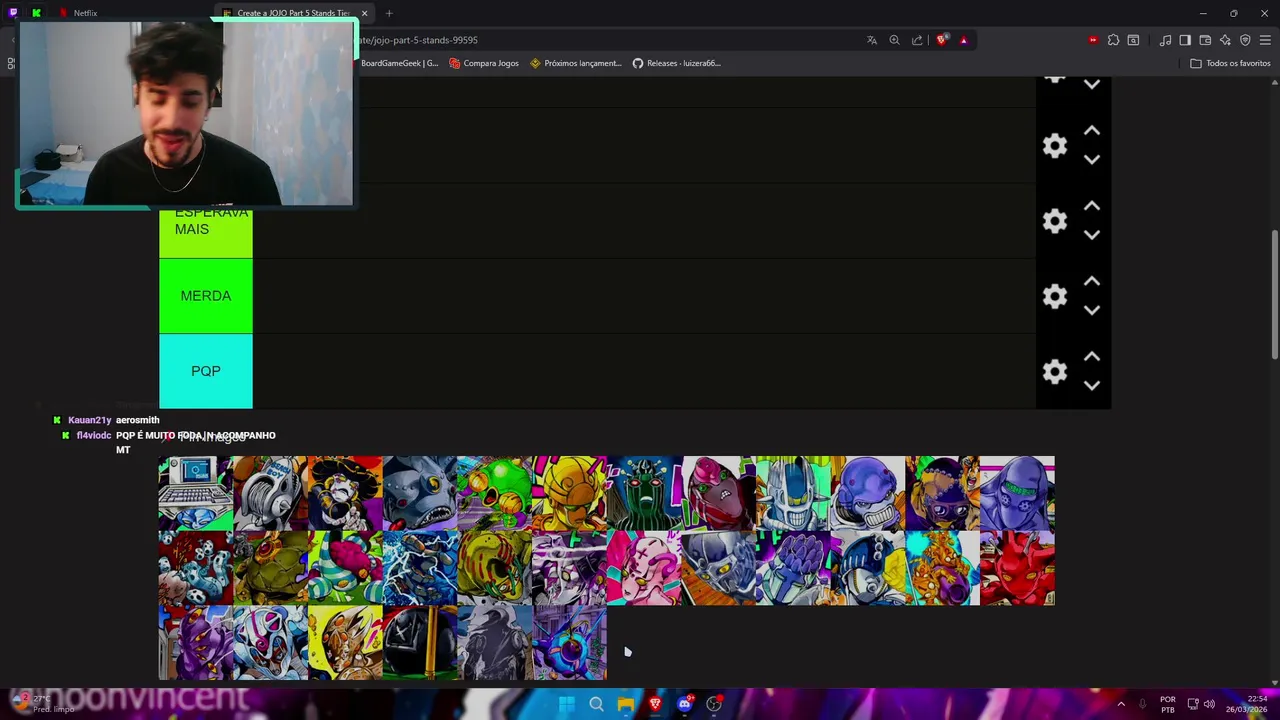
Task: Pick the pink female stand image
Action: [644, 568]
